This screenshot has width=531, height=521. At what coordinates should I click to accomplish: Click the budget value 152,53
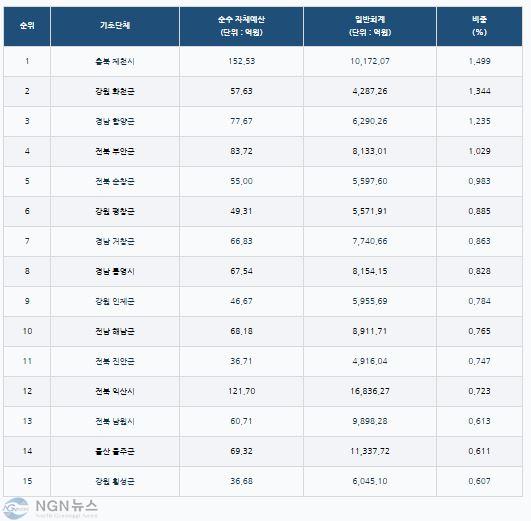click(241, 61)
